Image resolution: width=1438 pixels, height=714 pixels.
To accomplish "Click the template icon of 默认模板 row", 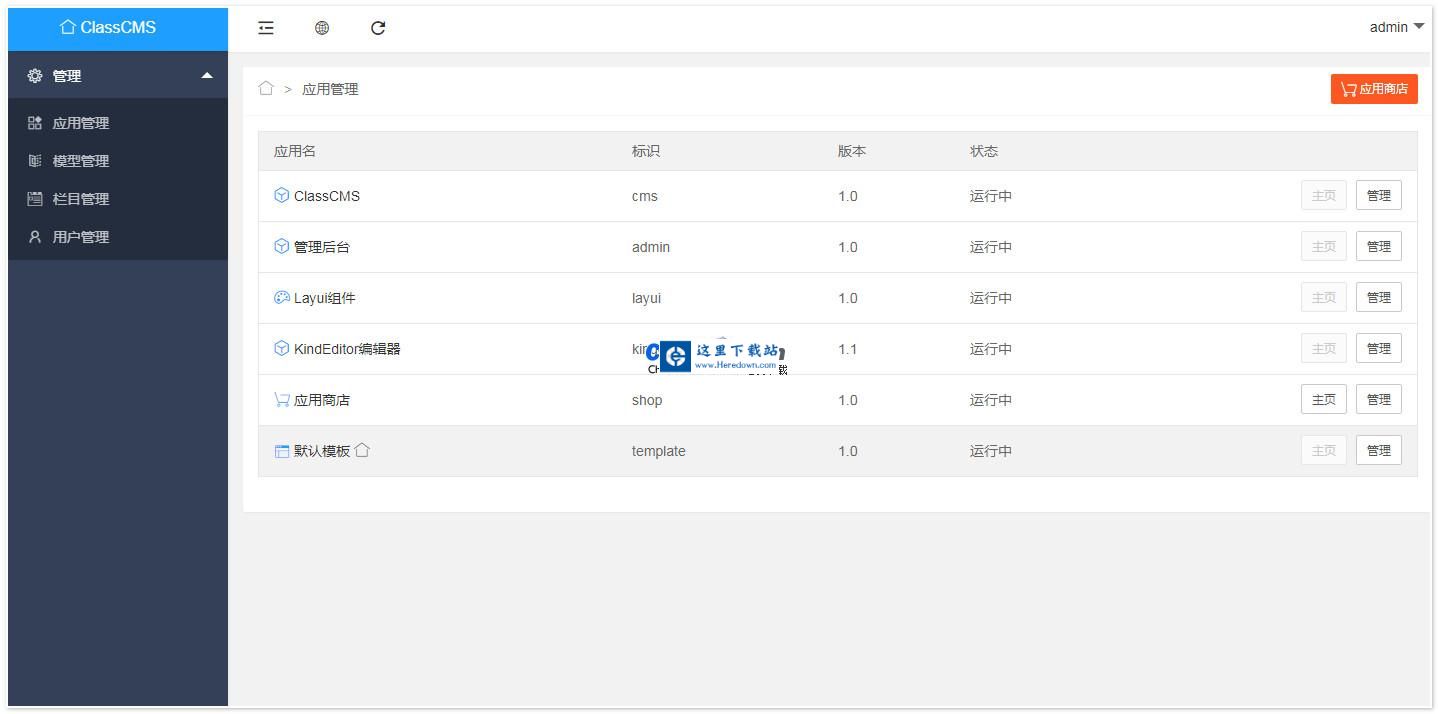I will 282,451.
